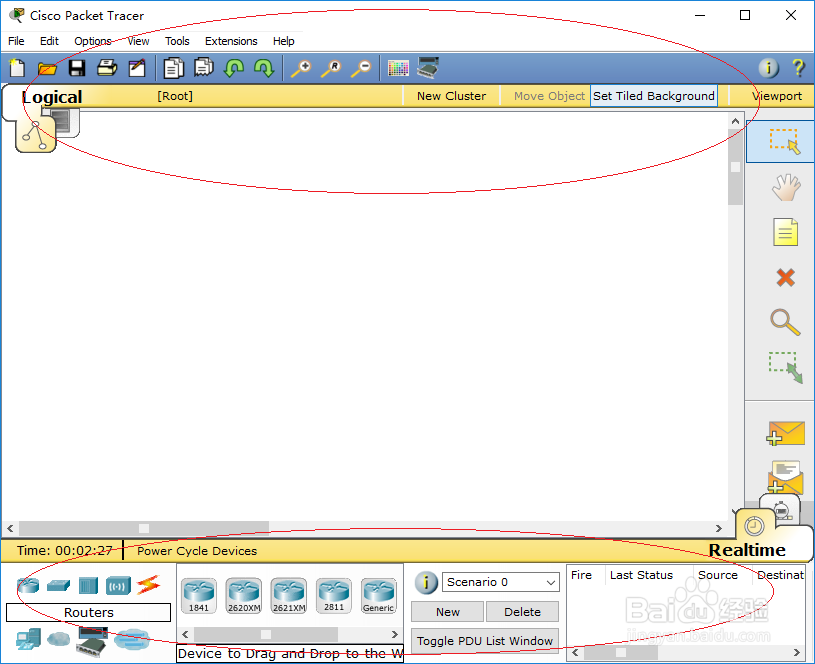Open the network information icon
The height and width of the screenshot is (664, 815).
click(x=769, y=68)
